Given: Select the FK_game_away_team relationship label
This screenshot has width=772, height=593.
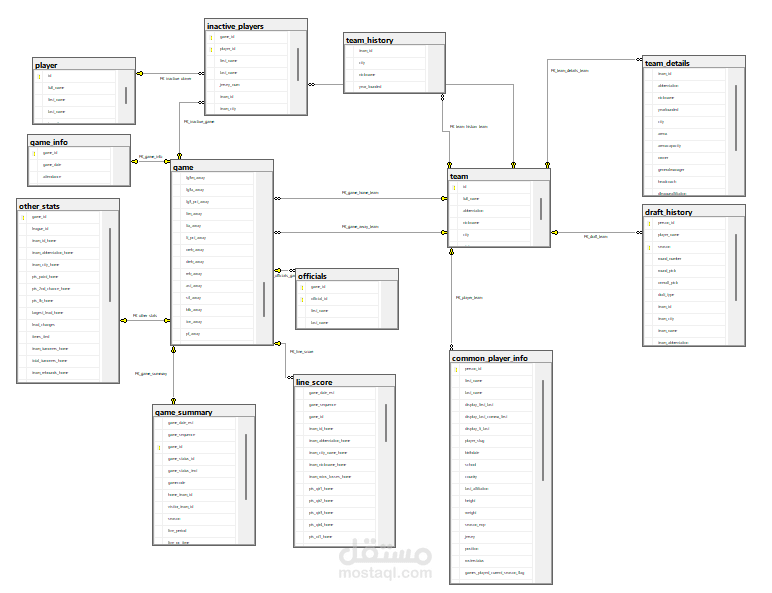Looking at the screenshot, I should (x=360, y=227).
